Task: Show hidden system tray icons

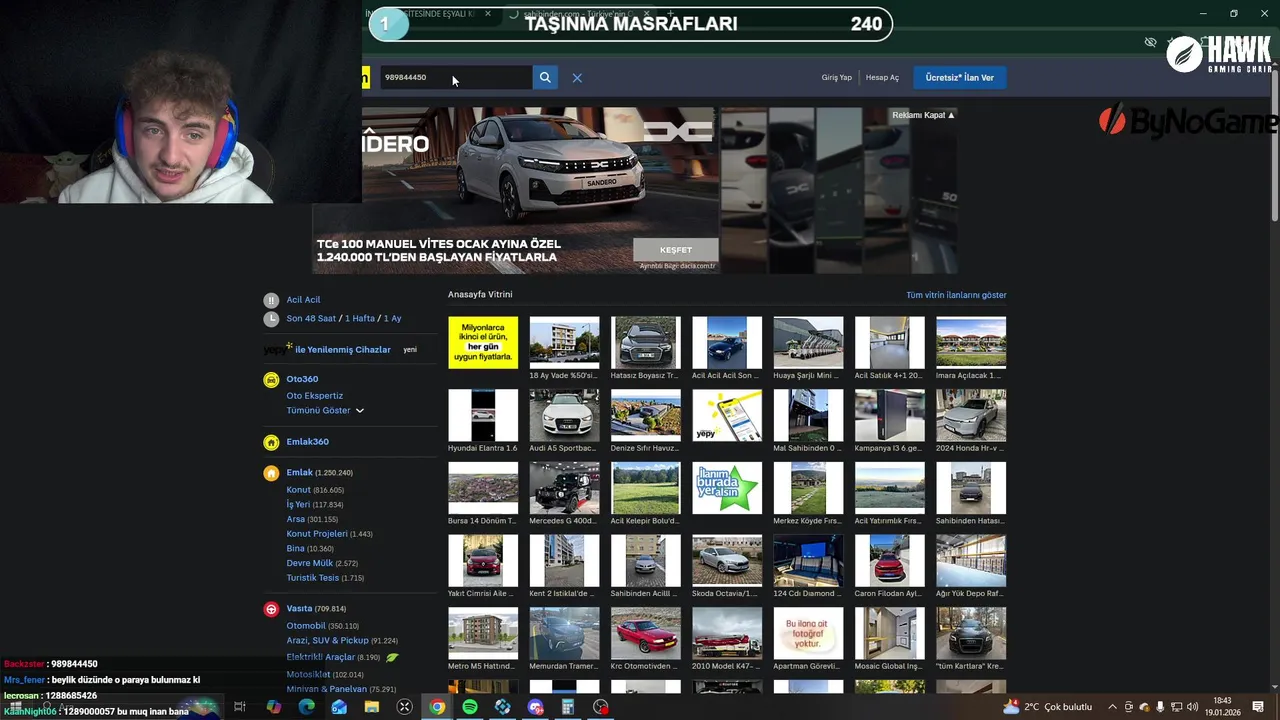Action: point(1112,707)
